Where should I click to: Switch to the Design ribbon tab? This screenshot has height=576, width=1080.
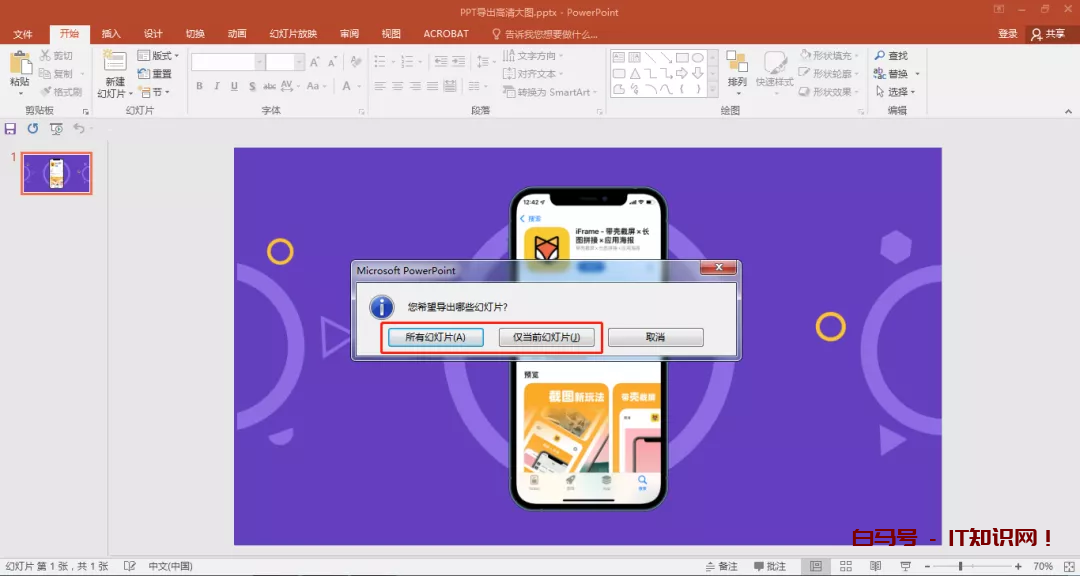point(153,33)
